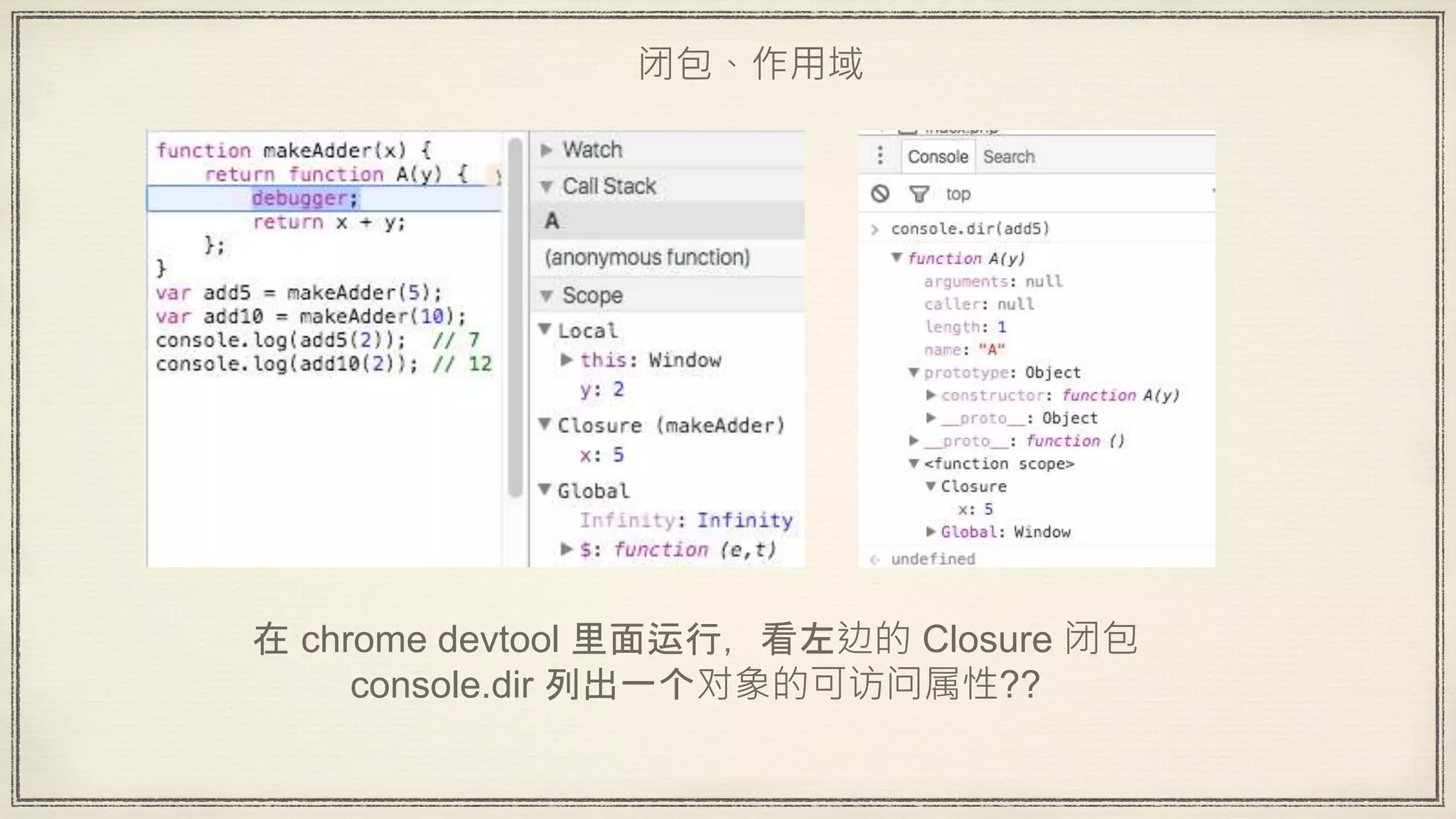The image size is (1456, 819).
Task: Collapse the Closure (makeAdder) group
Action: click(x=545, y=424)
